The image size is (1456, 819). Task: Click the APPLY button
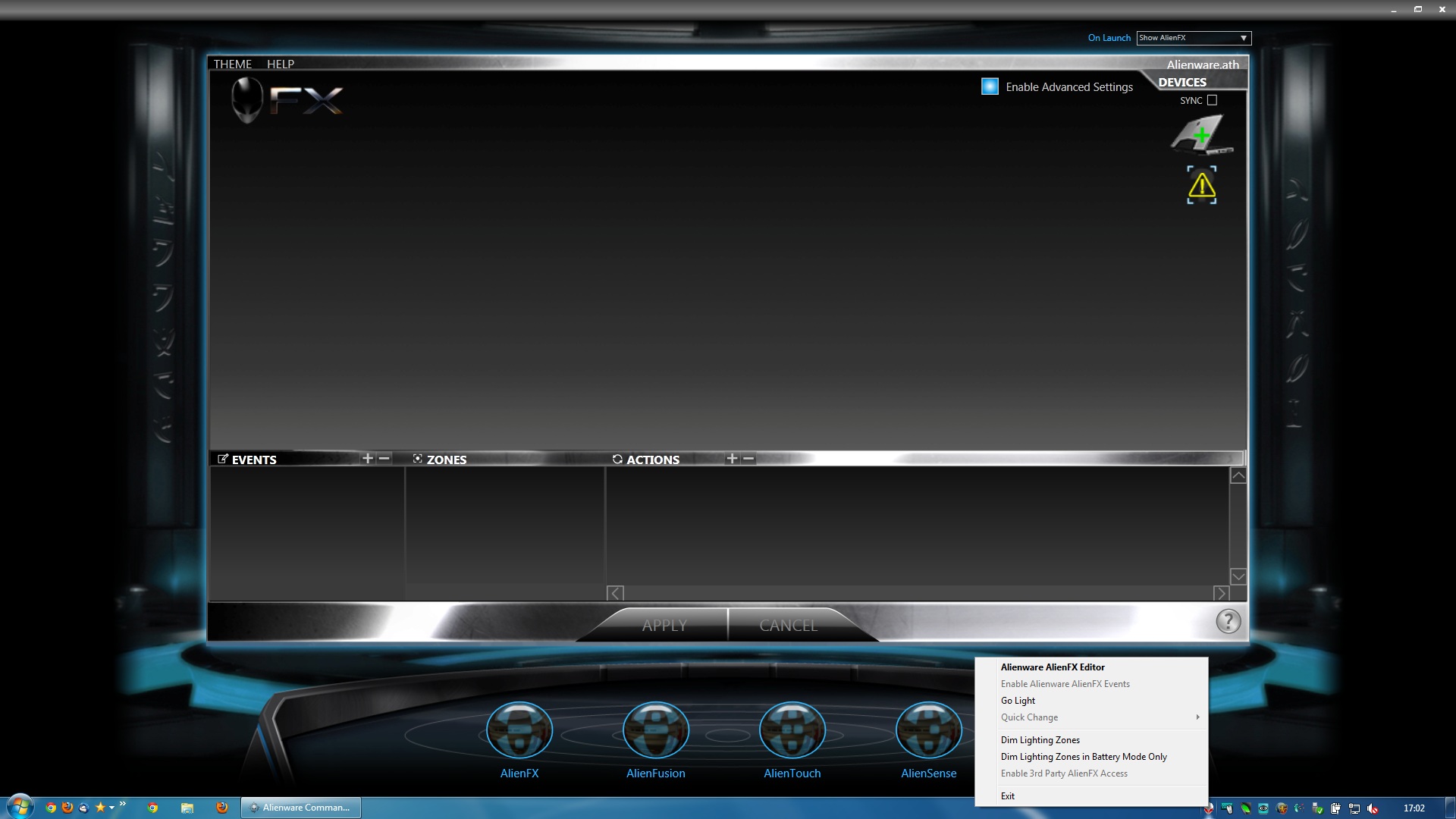tap(664, 625)
